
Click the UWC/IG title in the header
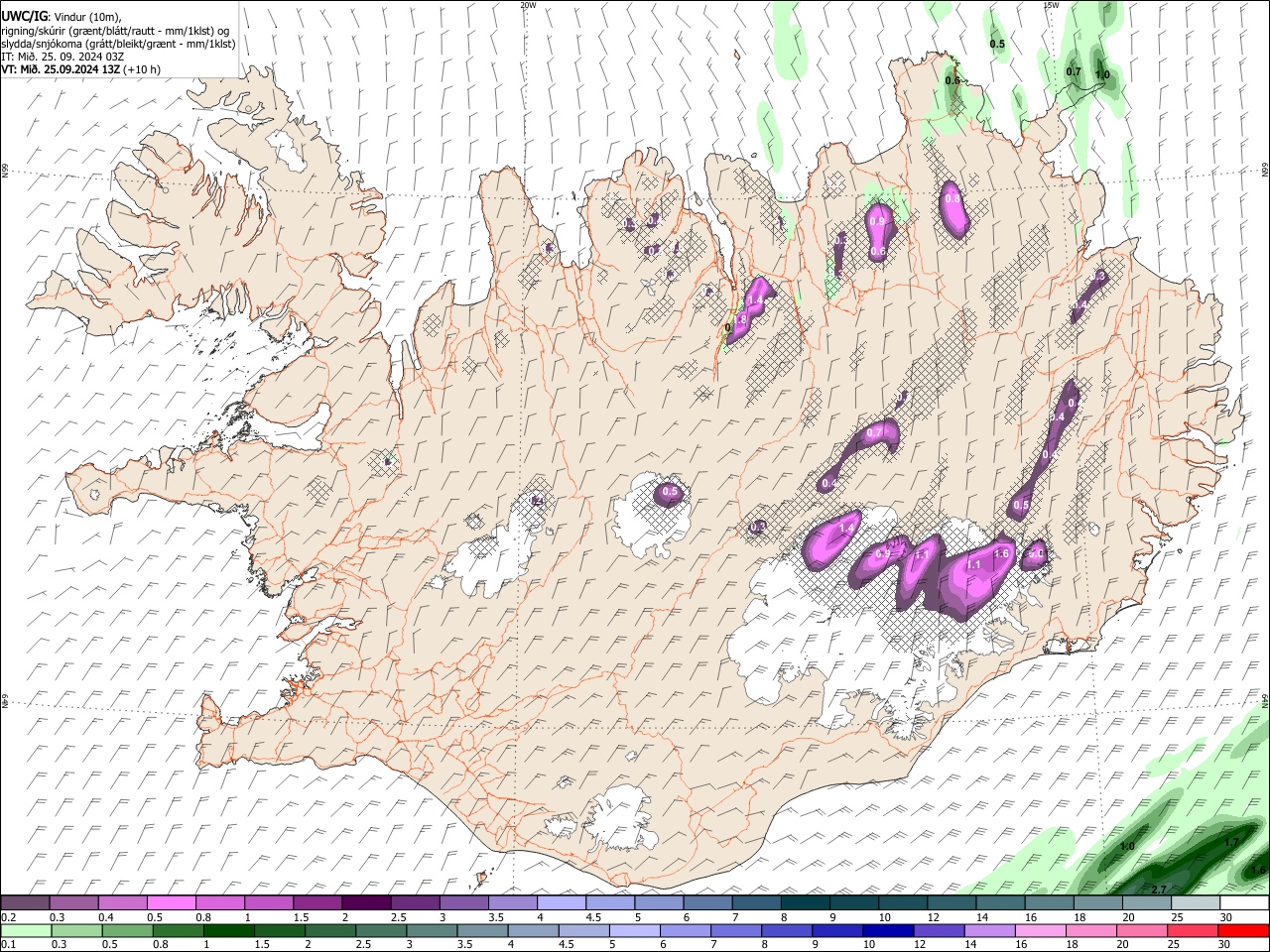(24, 16)
